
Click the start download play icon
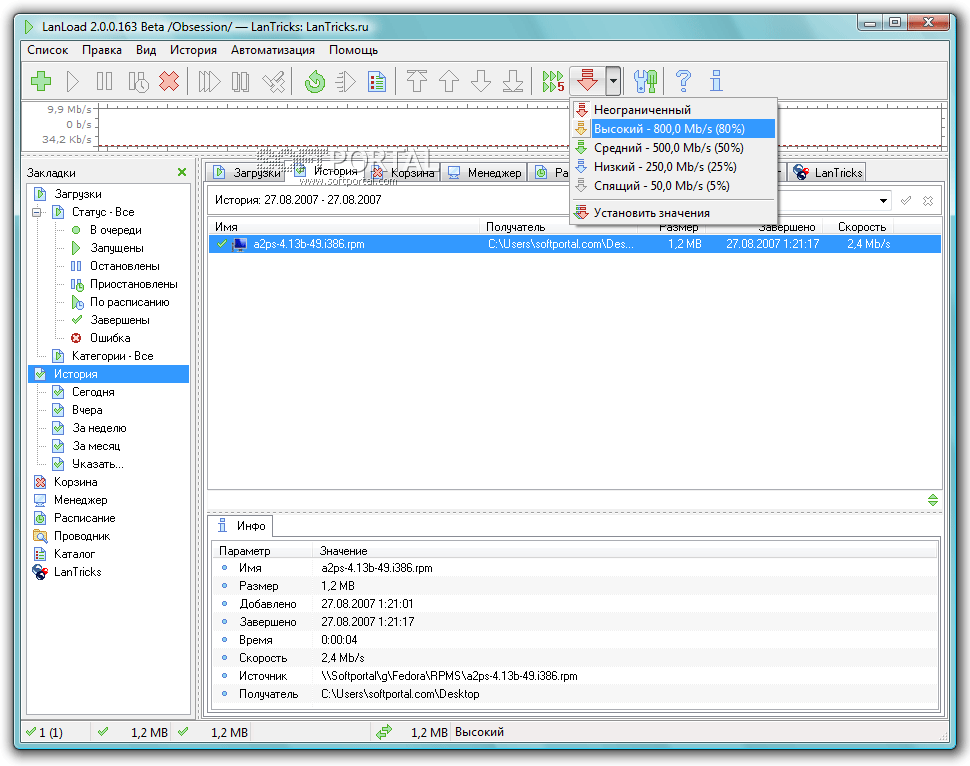[73, 81]
